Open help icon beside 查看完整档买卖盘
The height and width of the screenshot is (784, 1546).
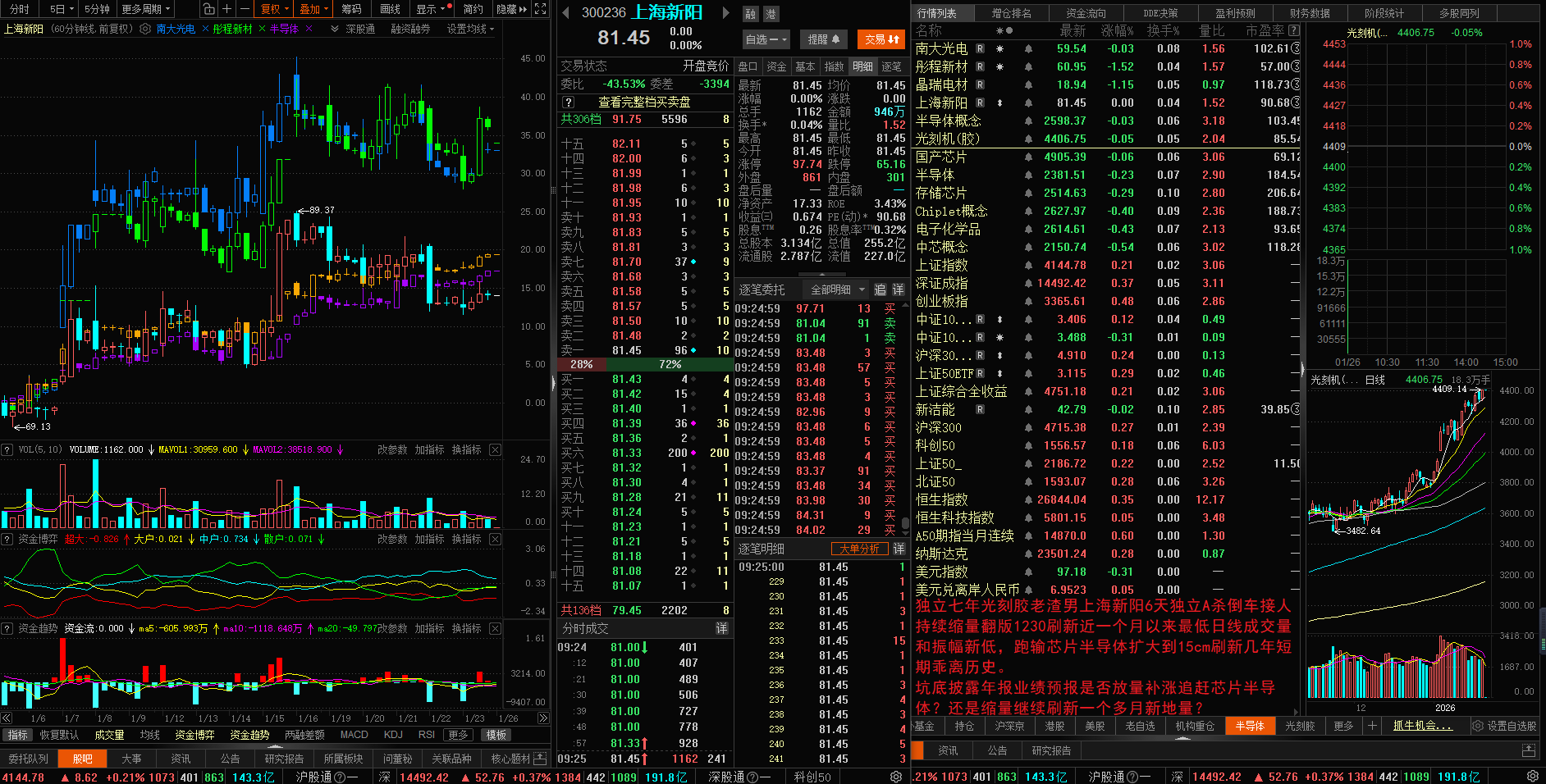coord(568,103)
